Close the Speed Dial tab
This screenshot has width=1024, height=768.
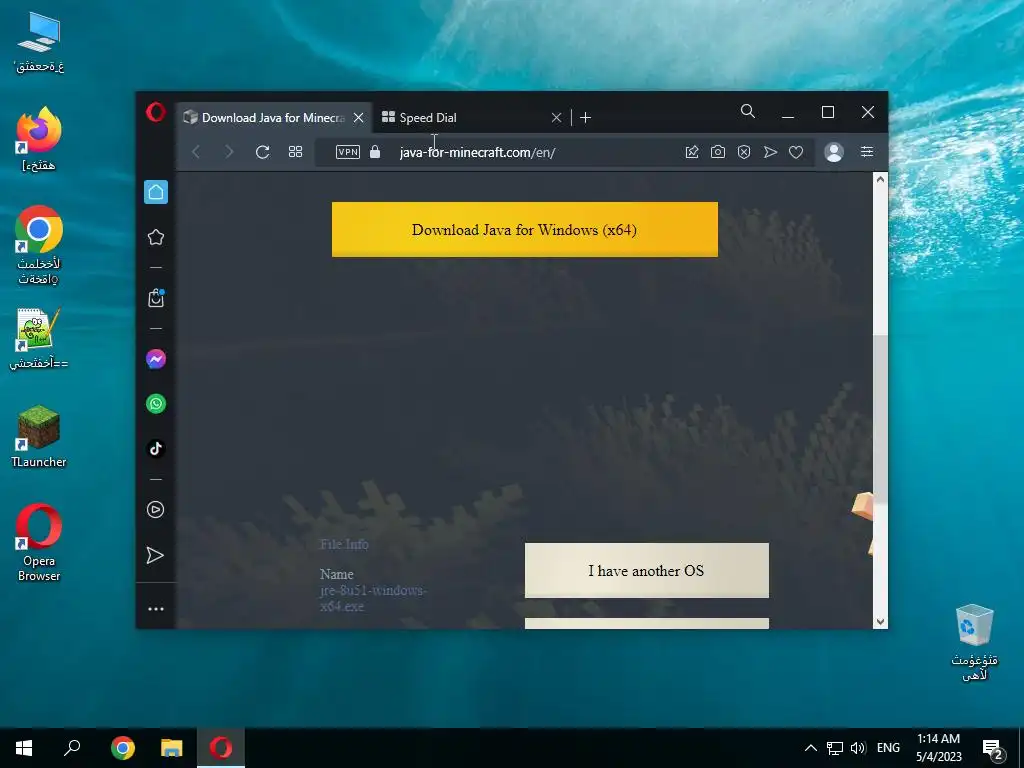click(556, 118)
